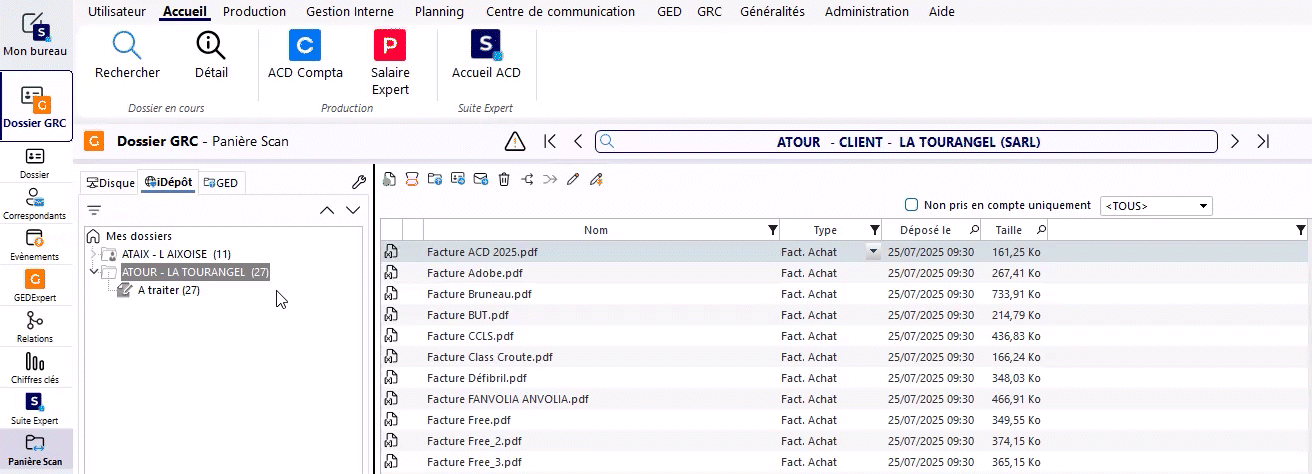Click the filter lines icon above tree

tap(94, 210)
